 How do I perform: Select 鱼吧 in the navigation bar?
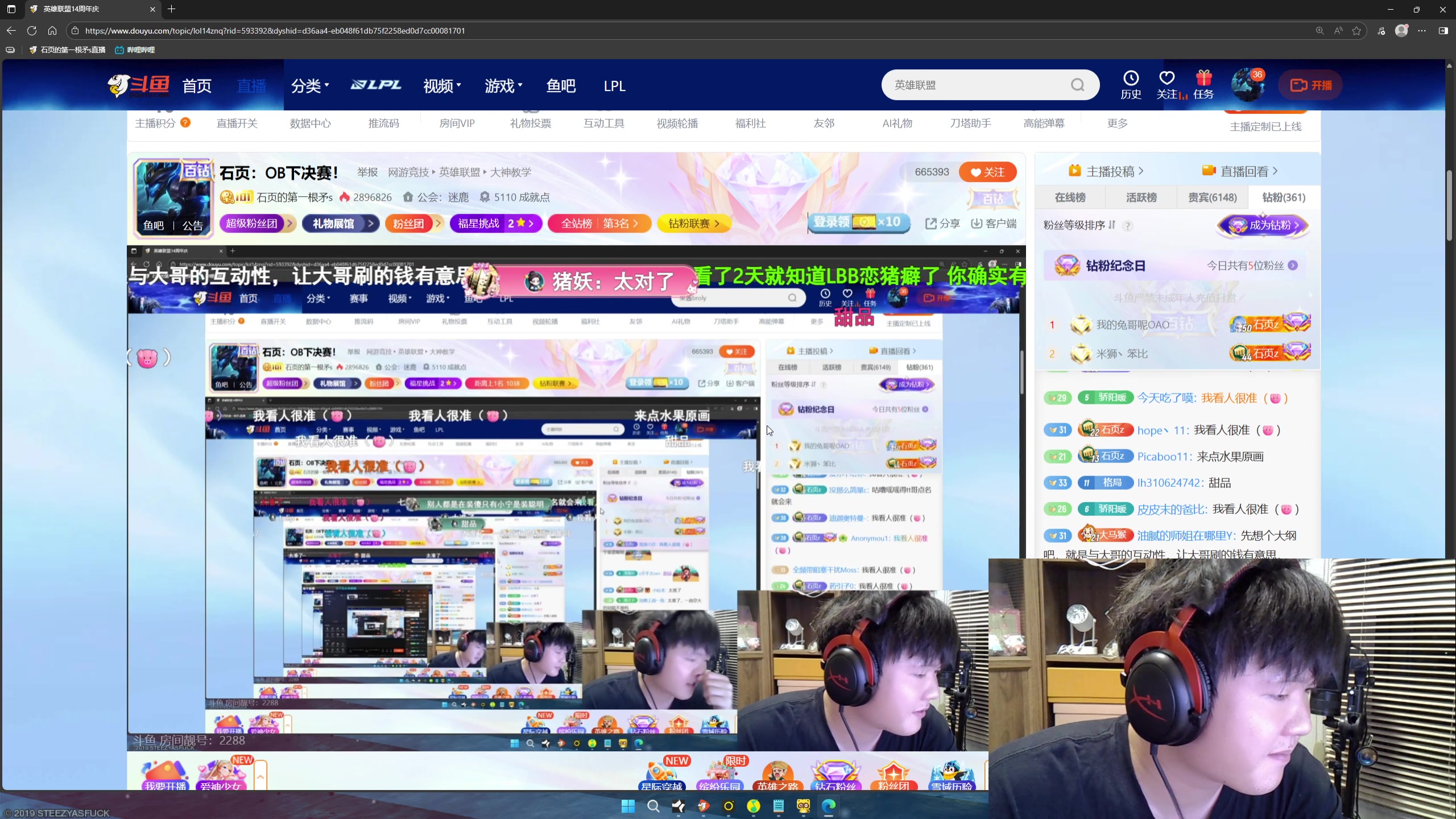click(x=561, y=86)
